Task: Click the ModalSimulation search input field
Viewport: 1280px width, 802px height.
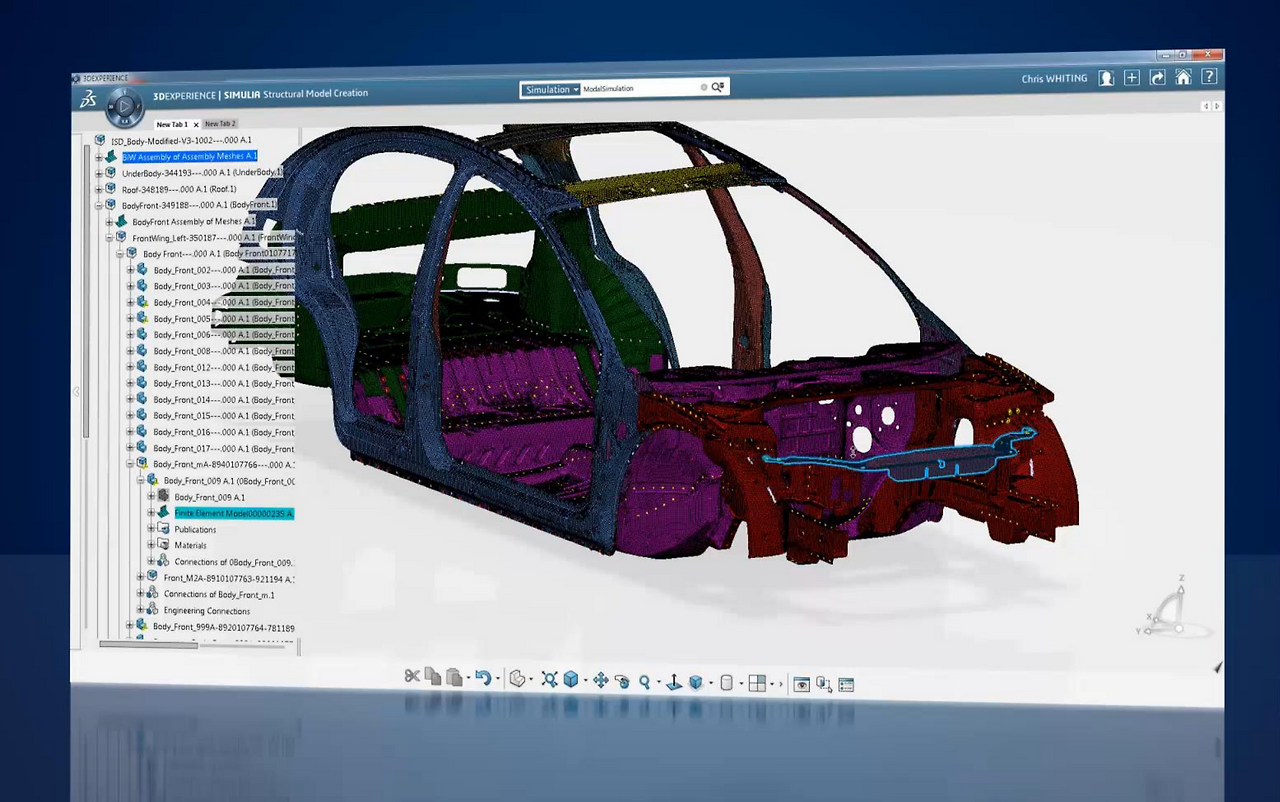Action: coord(640,89)
